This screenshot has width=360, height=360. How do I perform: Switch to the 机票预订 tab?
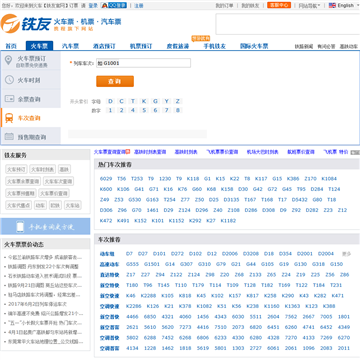(141, 46)
